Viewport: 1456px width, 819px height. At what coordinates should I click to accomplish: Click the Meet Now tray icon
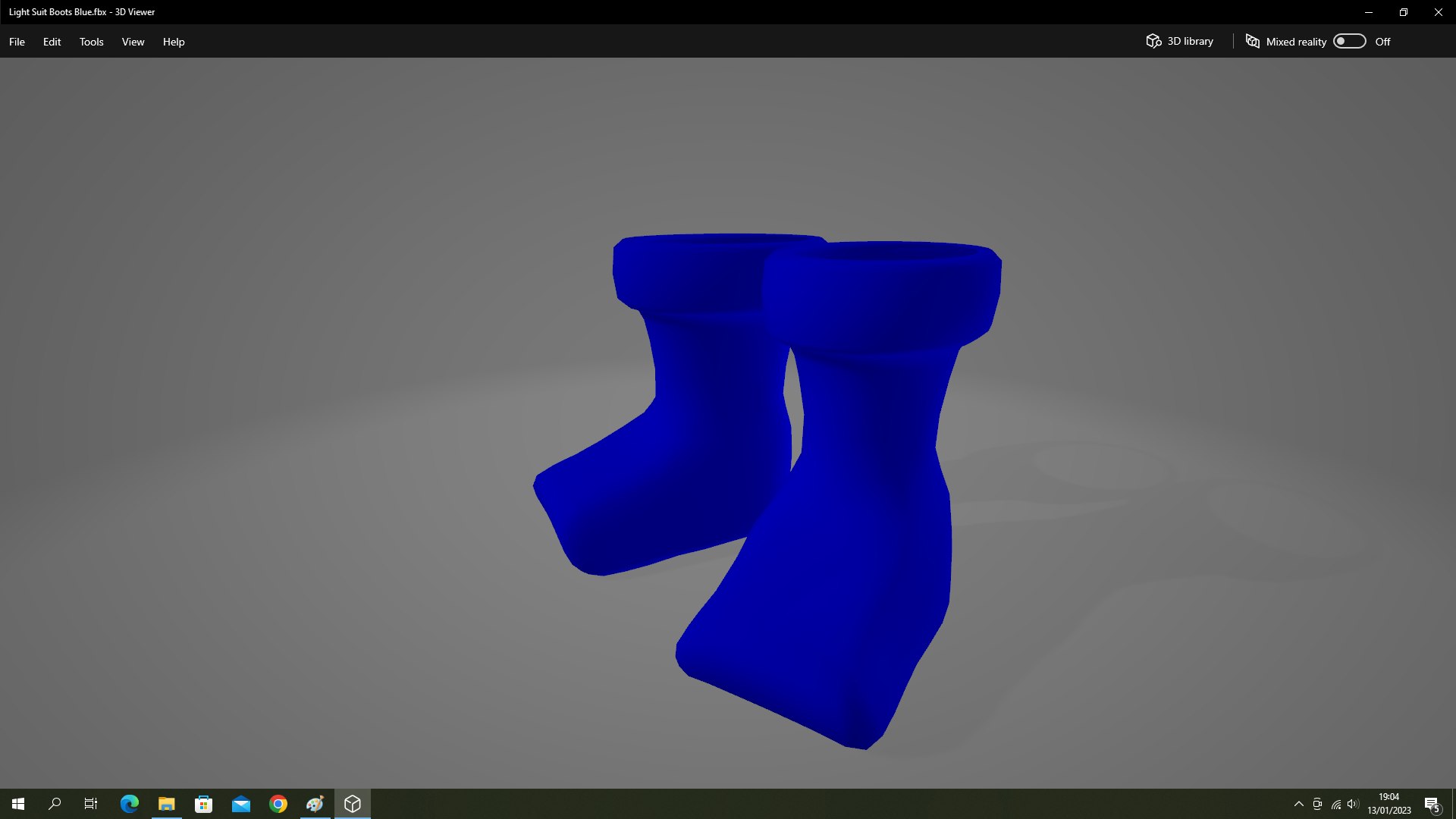tap(1317, 804)
